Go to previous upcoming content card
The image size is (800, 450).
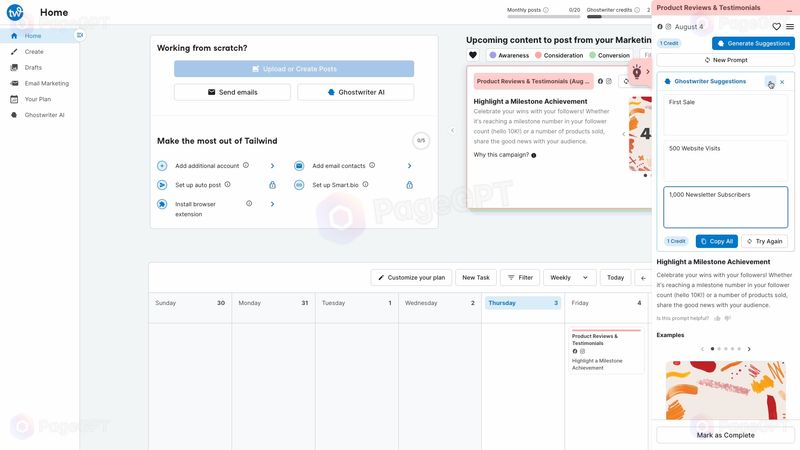click(453, 131)
